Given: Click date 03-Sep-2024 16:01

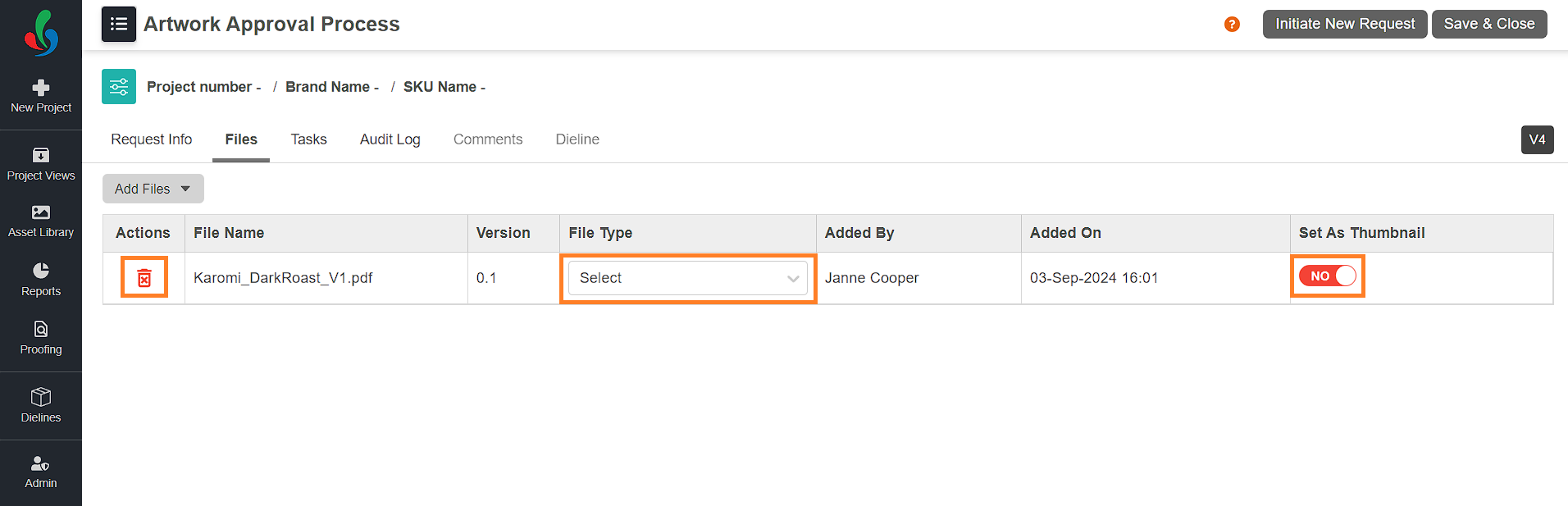Looking at the screenshot, I should [1094, 278].
